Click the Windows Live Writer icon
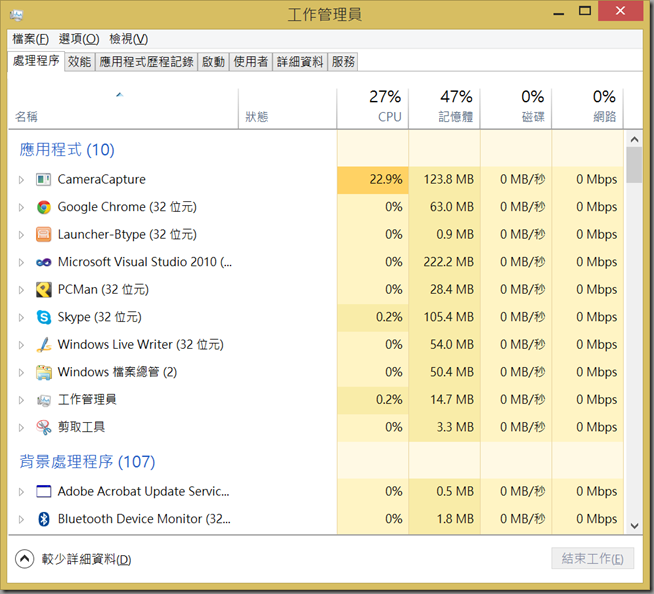 43,345
